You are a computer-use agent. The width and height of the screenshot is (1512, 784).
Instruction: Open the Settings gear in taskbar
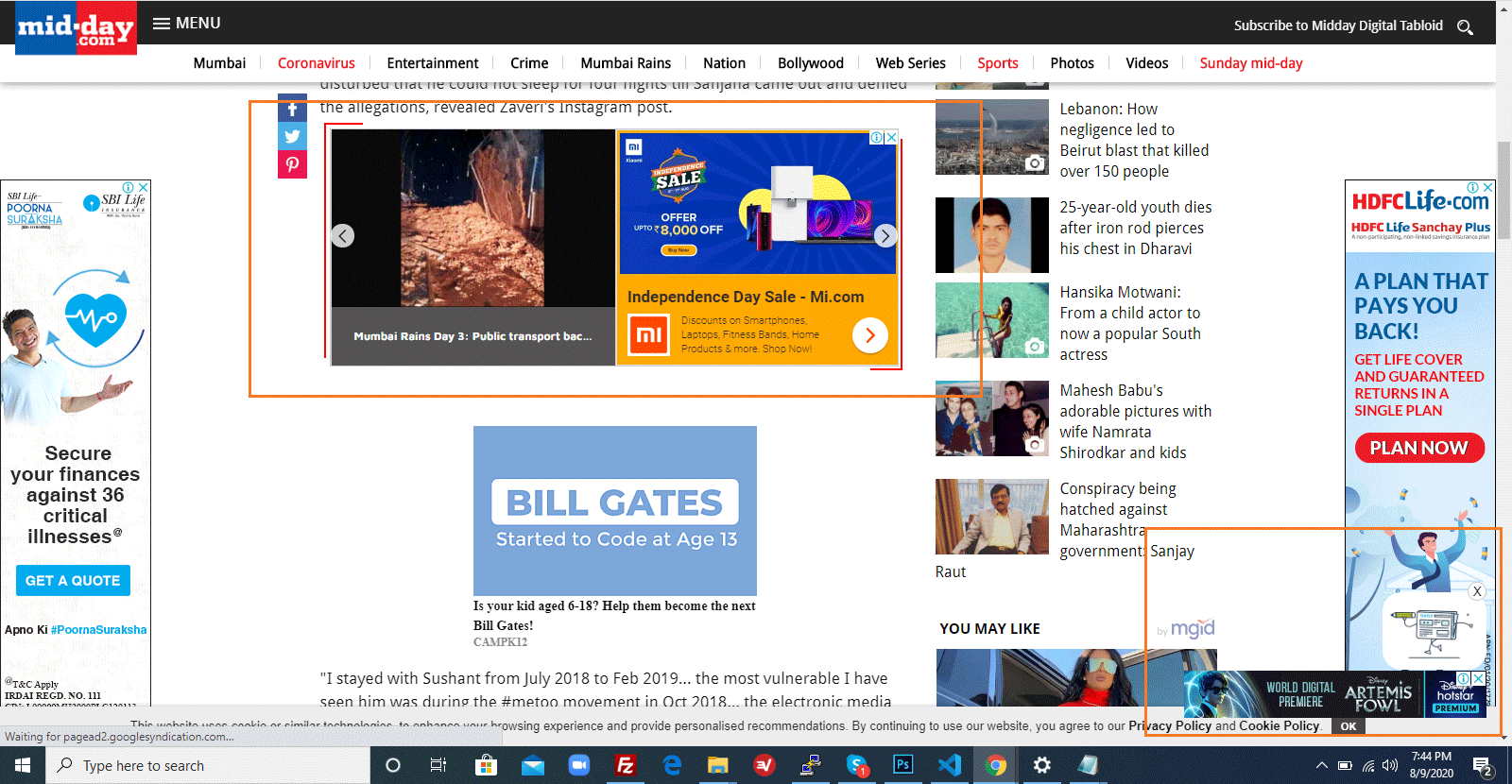pyautogui.click(x=1042, y=765)
